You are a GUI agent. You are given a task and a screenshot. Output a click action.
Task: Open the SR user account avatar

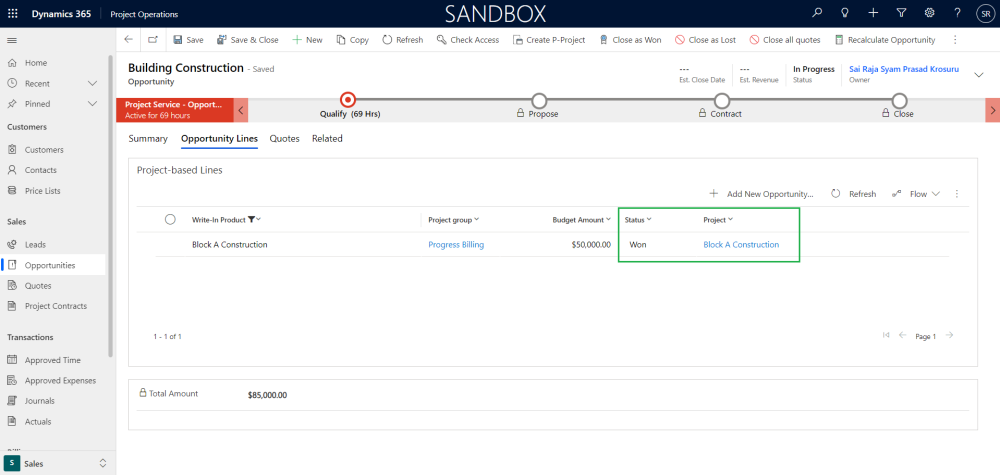[x=985, y=13]
